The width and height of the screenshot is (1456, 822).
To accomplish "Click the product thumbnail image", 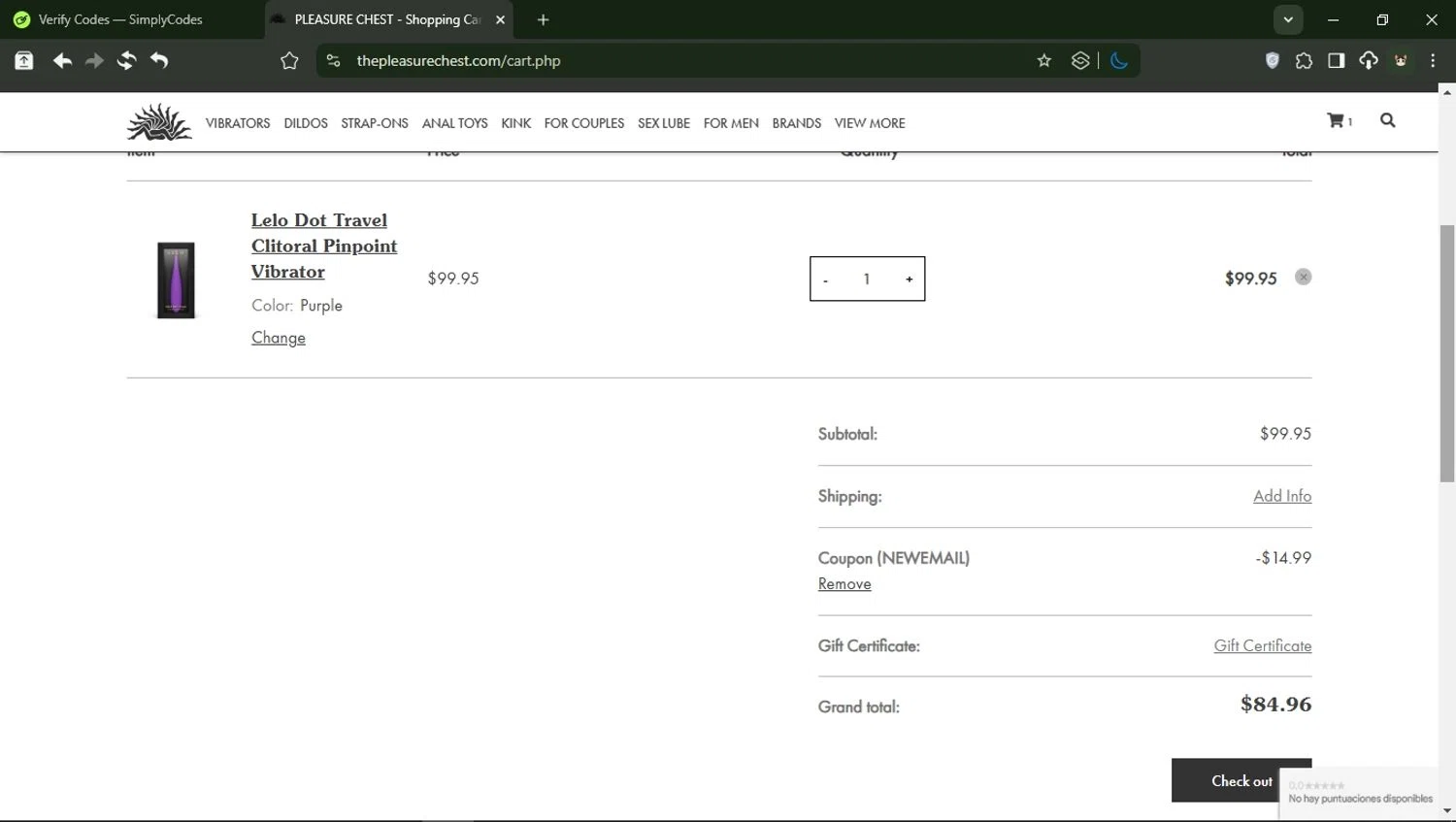I will [x=176, y=280].
